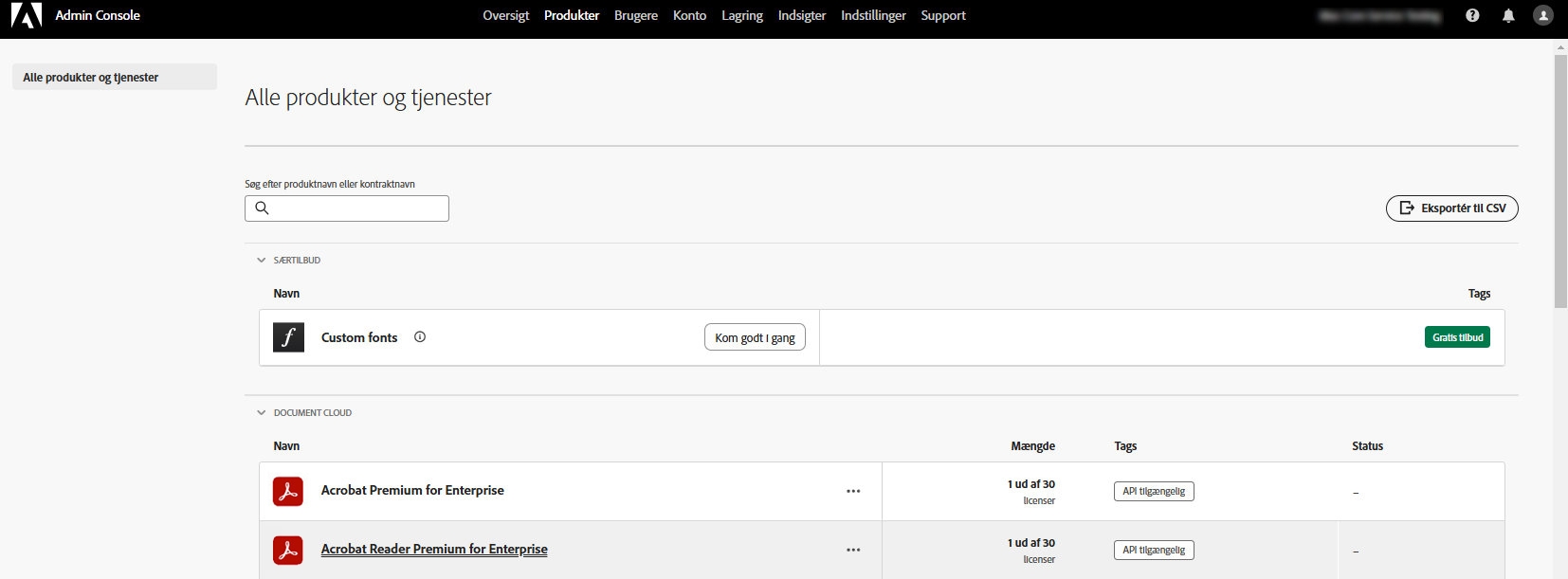Collapse the SÆRTILBUD section
The height and width of the screenshot is (579, 1568).
pos(262,260)
